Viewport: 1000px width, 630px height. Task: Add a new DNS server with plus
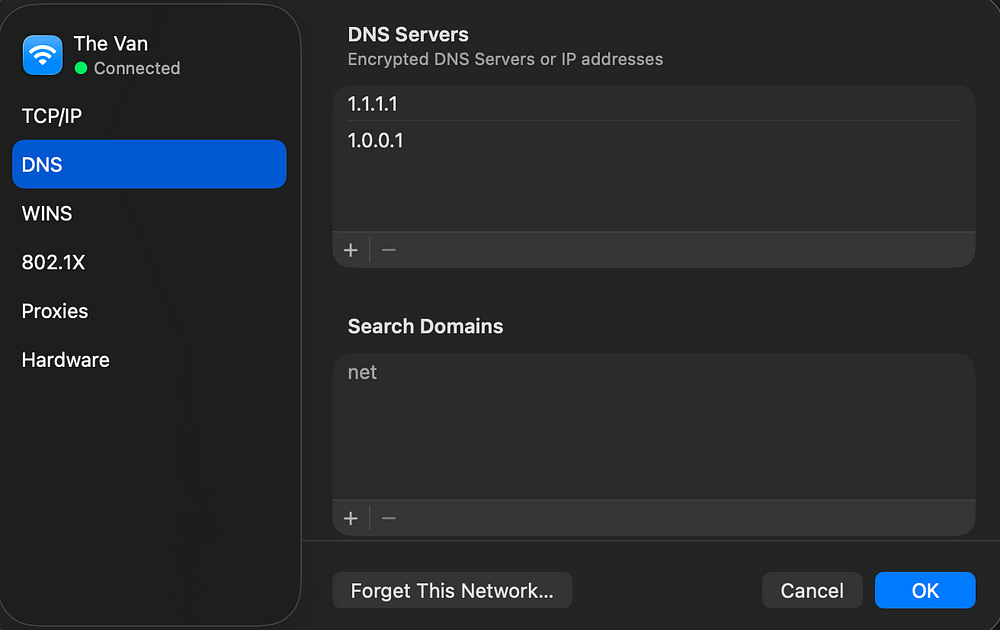coord(351,250)
